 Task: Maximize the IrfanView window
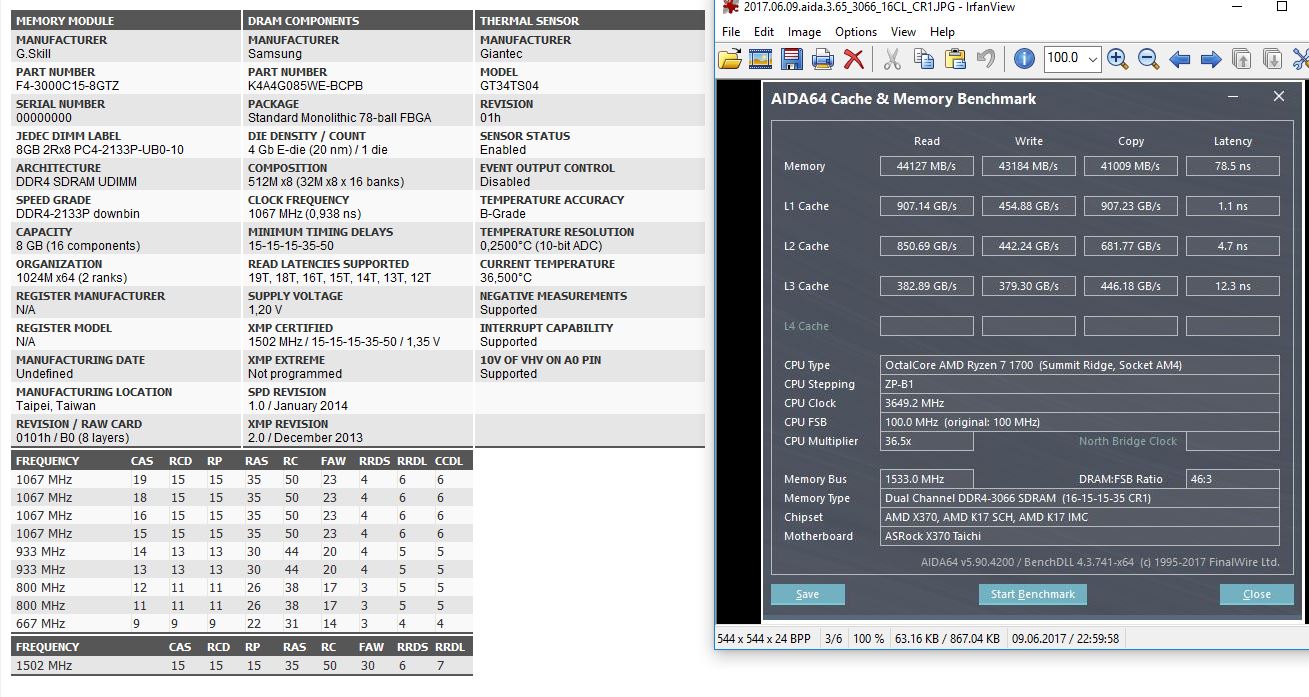click(x=1281, y=7)
